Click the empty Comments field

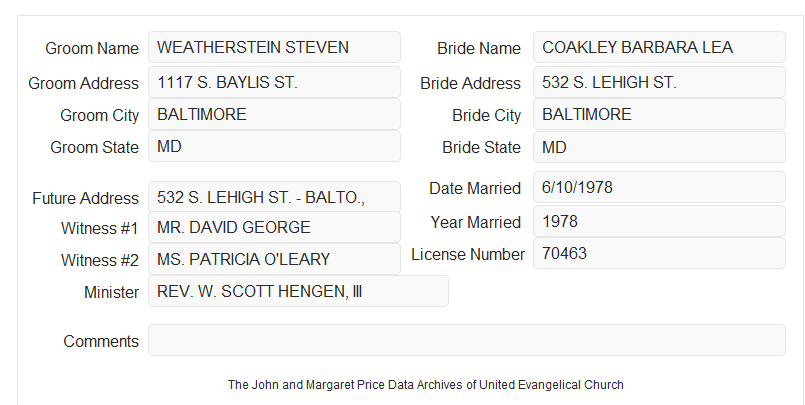tap(467, 340)
